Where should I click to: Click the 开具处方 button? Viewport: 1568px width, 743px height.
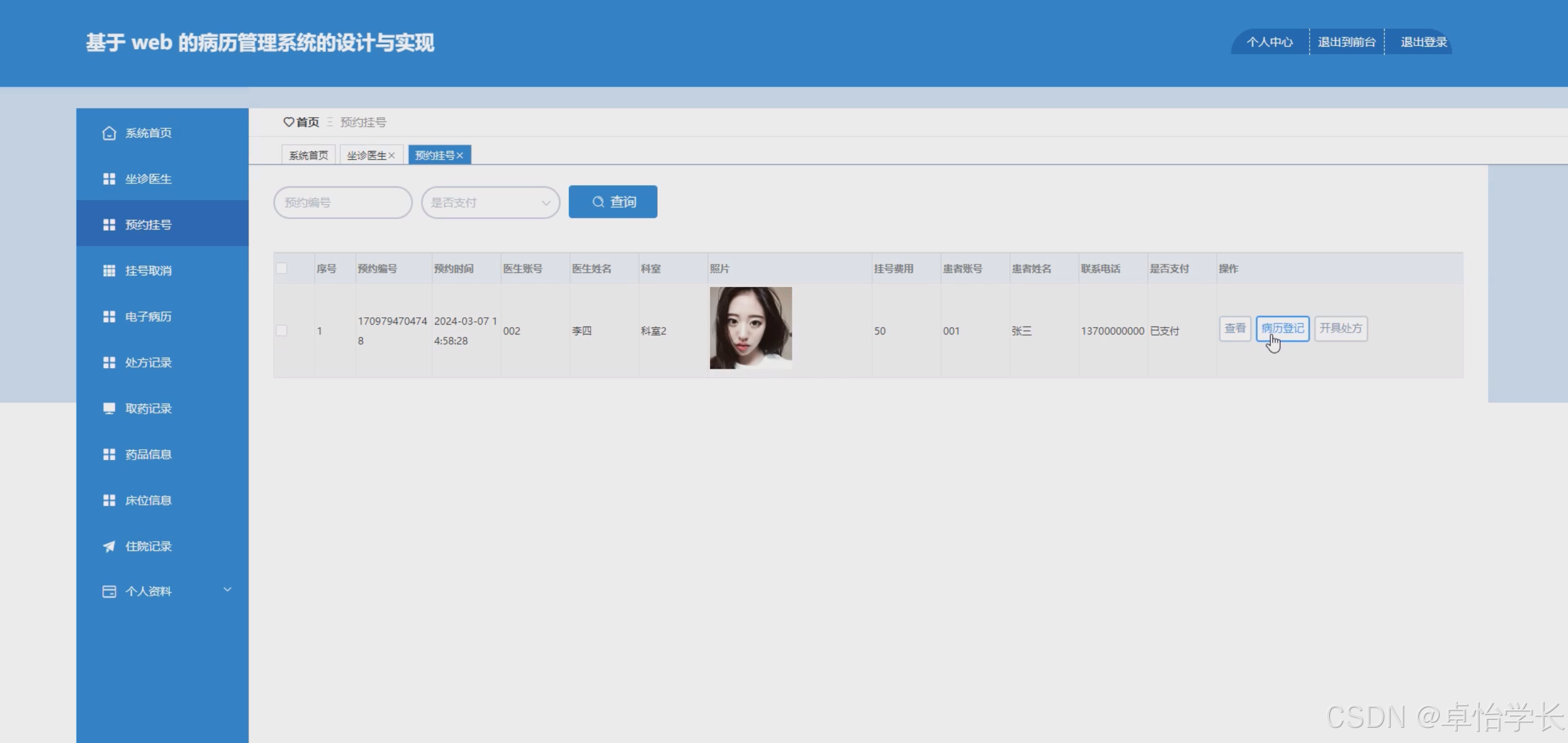pos(1341,328)
